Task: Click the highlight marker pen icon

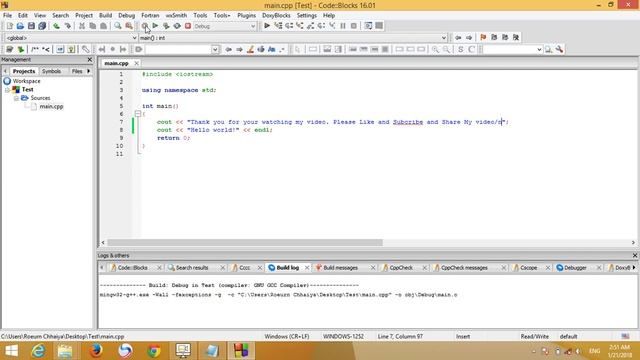Action: coord(250,49)
